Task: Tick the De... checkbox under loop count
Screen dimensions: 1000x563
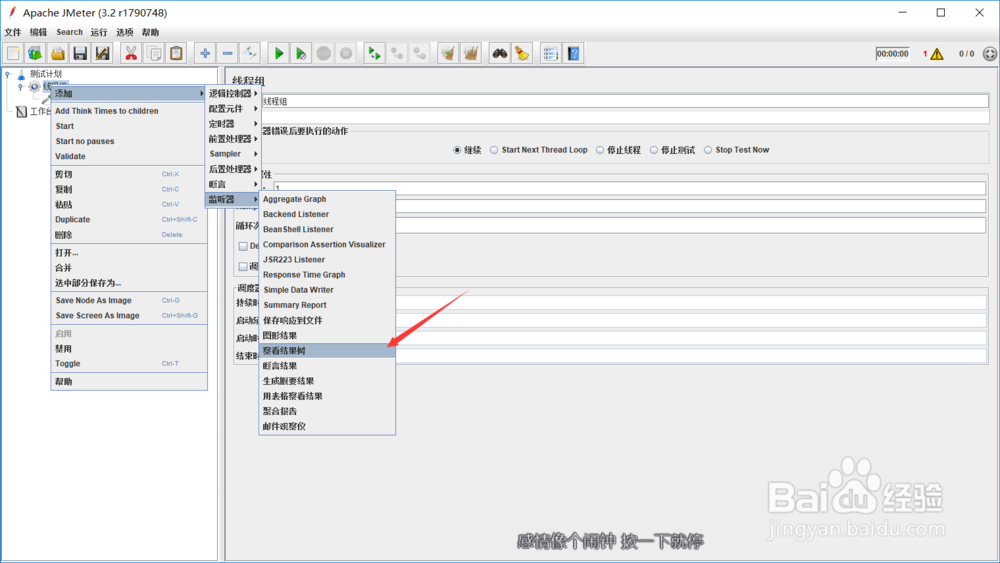Action: click(x=243, y=246)
